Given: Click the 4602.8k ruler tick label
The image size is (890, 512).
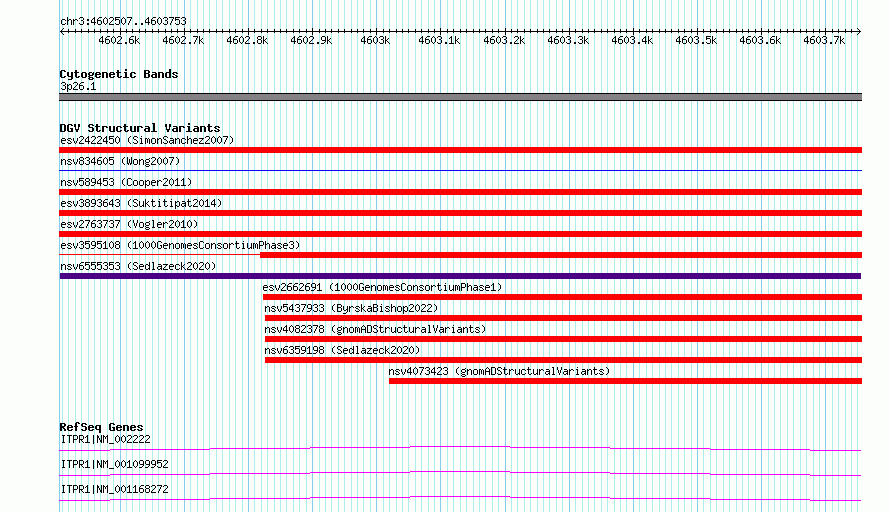Looking at the screenshot, I should click(247, 40).
